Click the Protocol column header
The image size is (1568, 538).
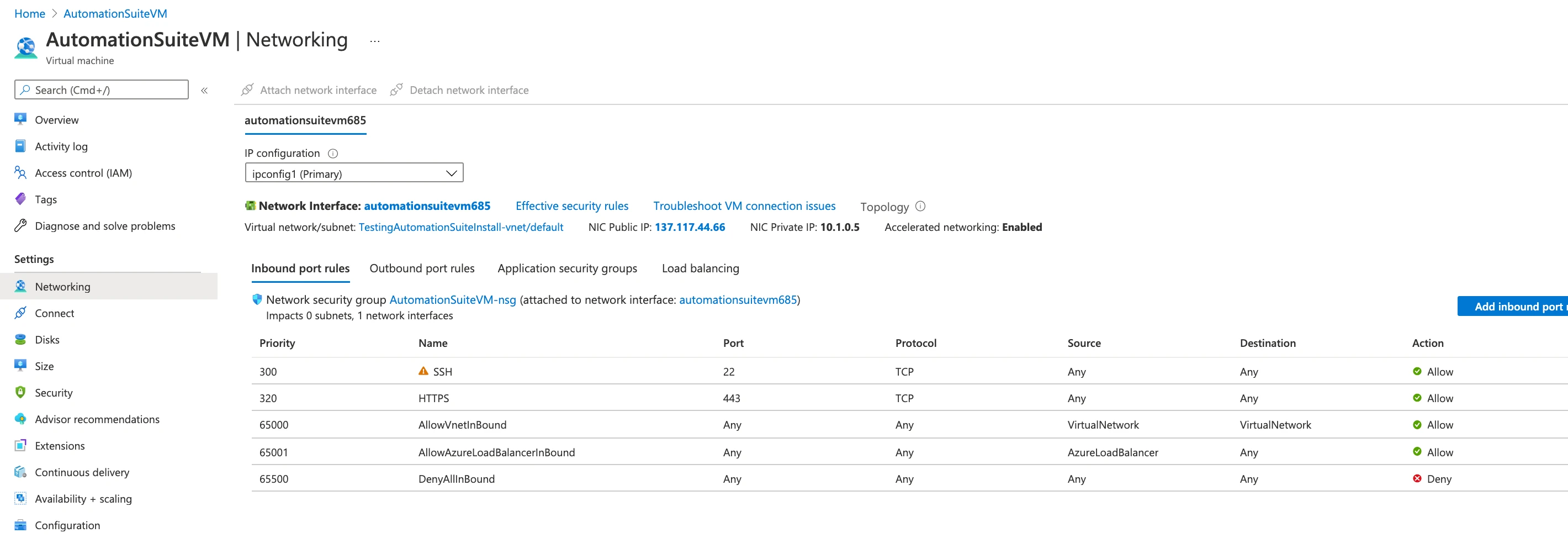tap(915, 343)
